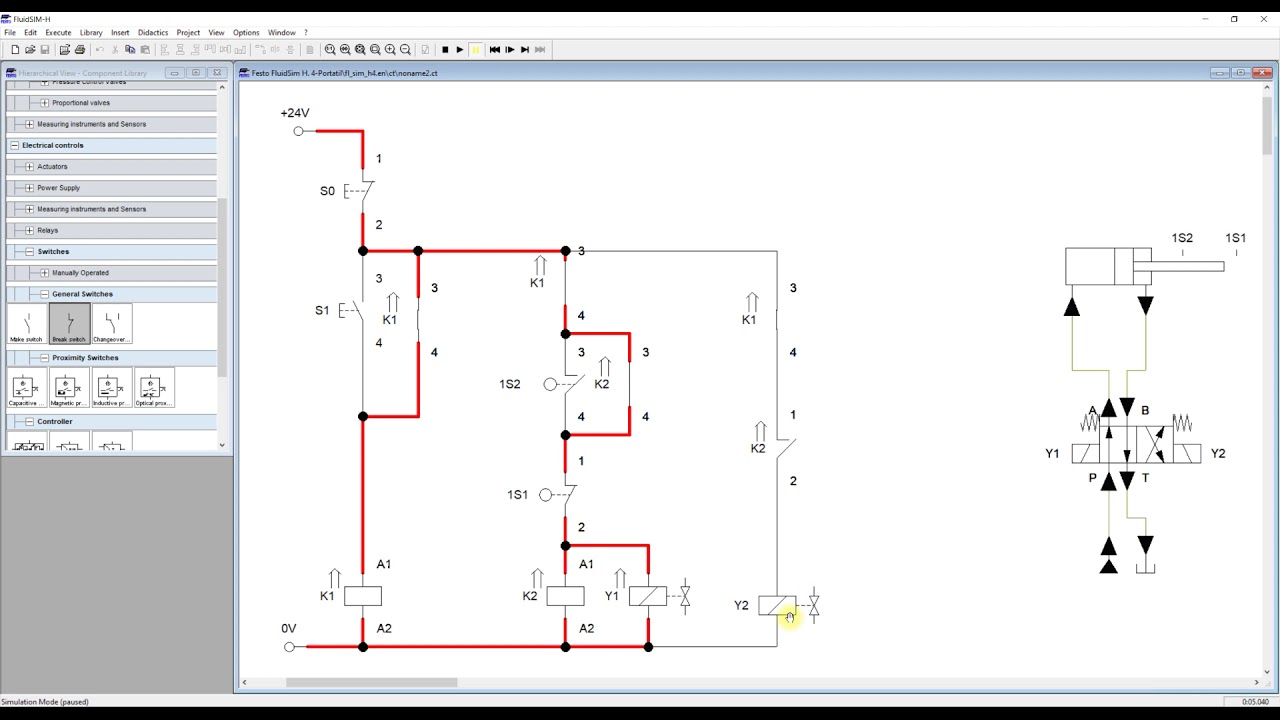Click the New file icon

(x=15, y=50)
